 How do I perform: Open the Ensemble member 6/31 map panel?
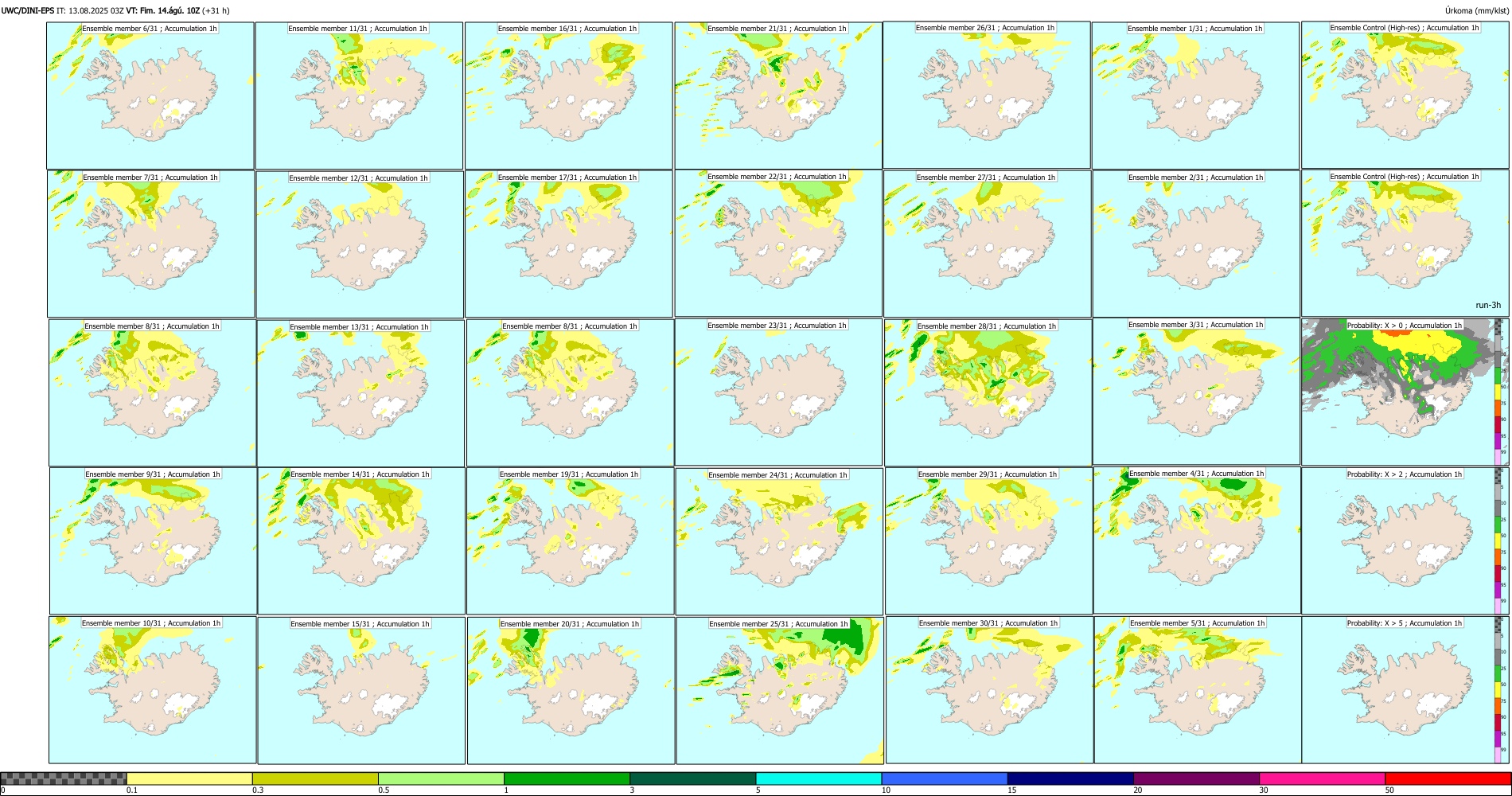click(x=150, y=96)
